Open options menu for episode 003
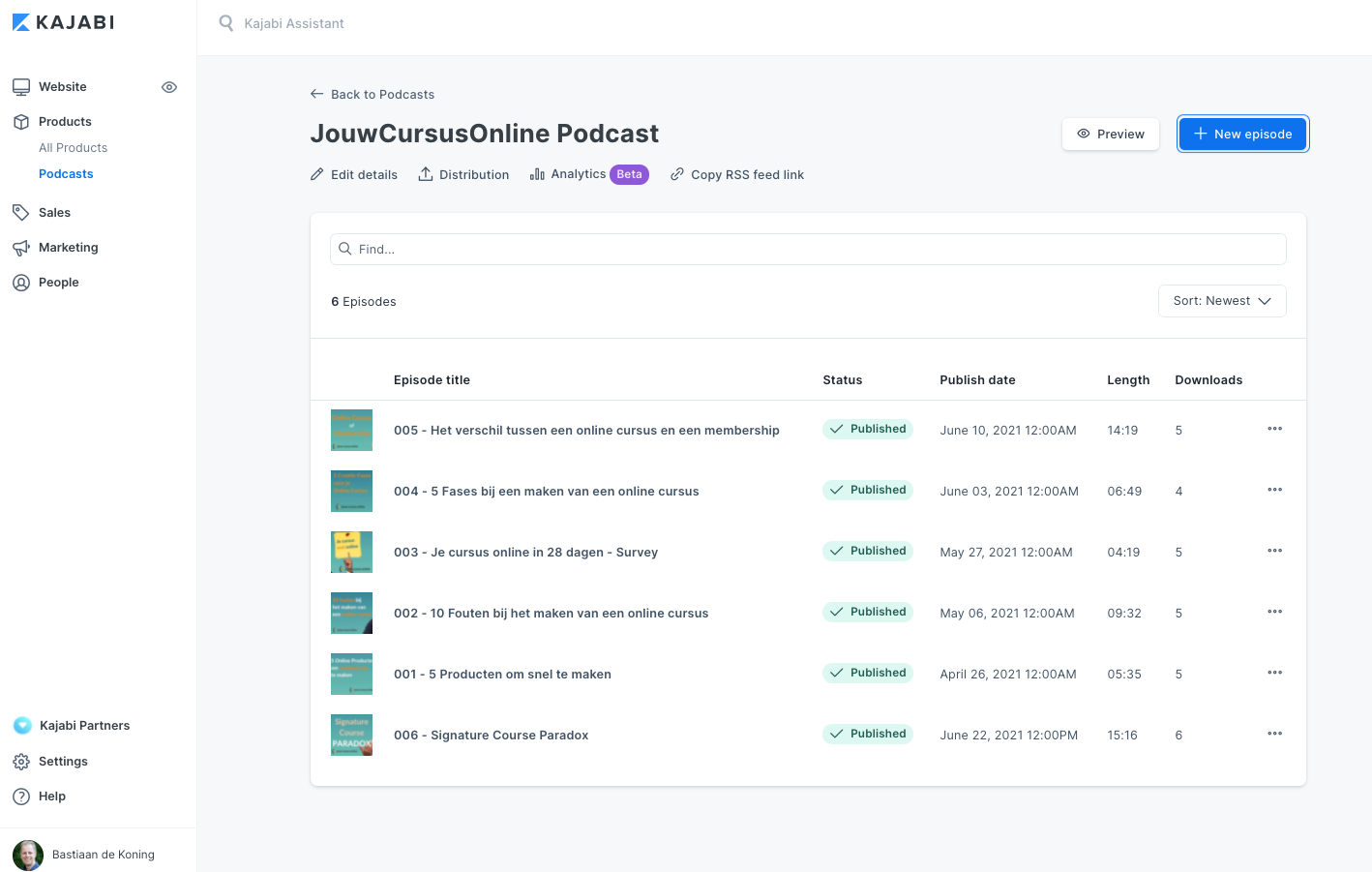 pos(1275,551)
